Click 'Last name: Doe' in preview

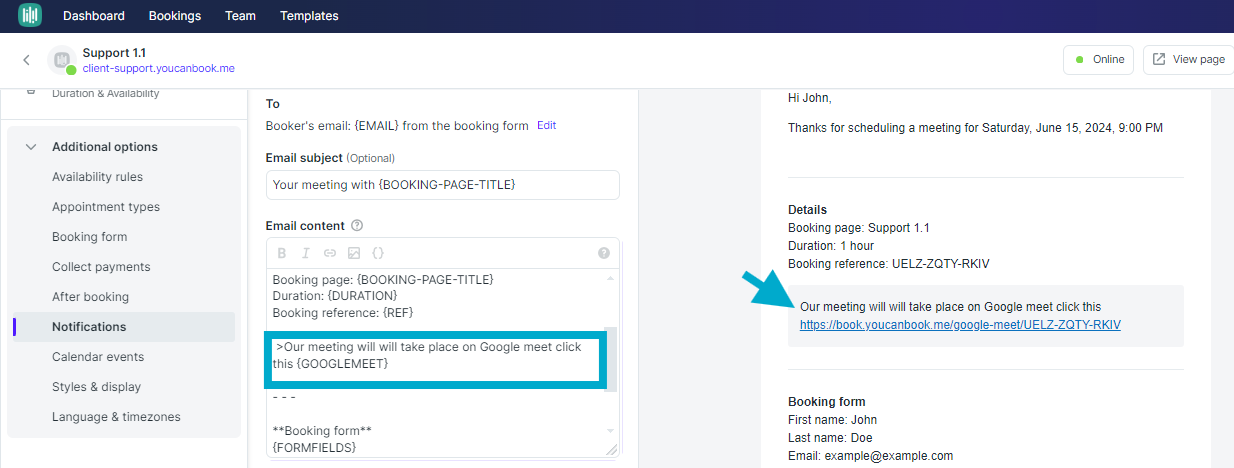(x=832, y=438)
